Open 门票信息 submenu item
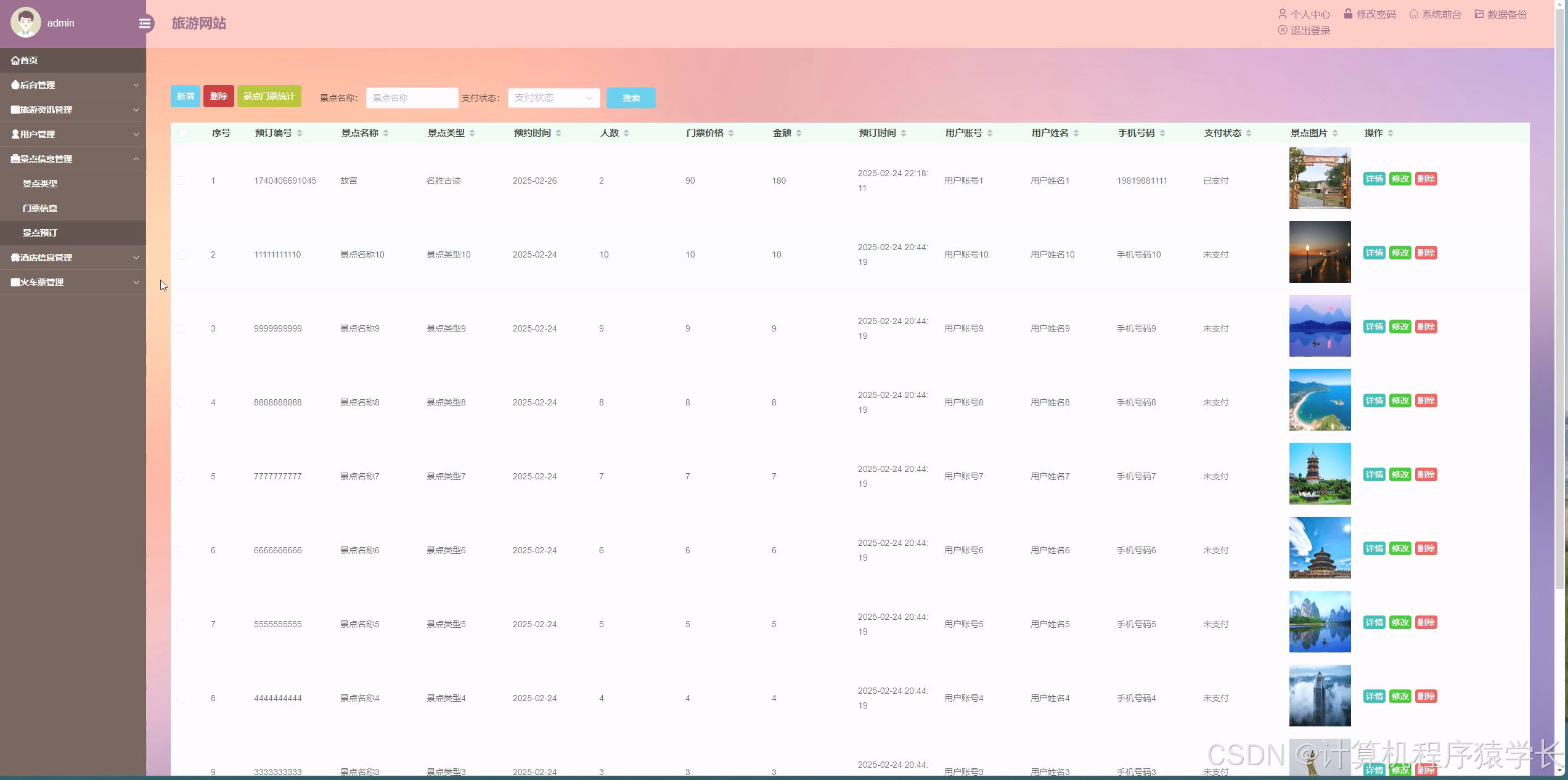 click(x=40, y=208)
